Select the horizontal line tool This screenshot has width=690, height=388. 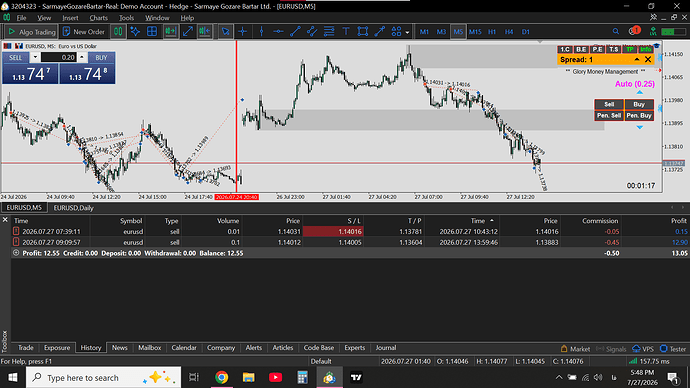pyautogui.click(x=278, y=32)
